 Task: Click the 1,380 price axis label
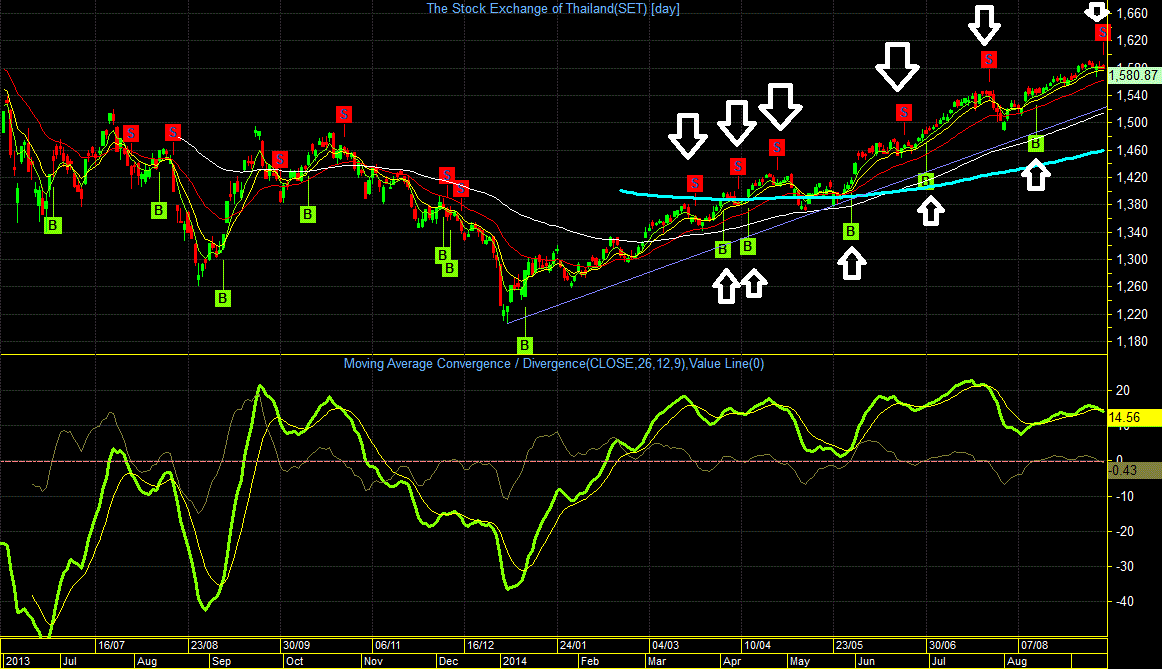coord(1132,205)
